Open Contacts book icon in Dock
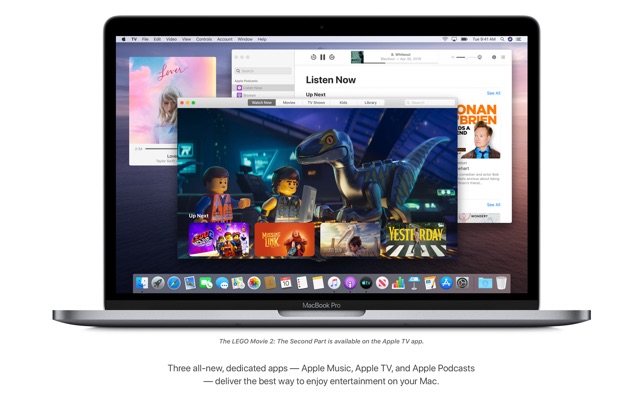The width and height of the screenshot is (643, 402). (x=270, y=283)
